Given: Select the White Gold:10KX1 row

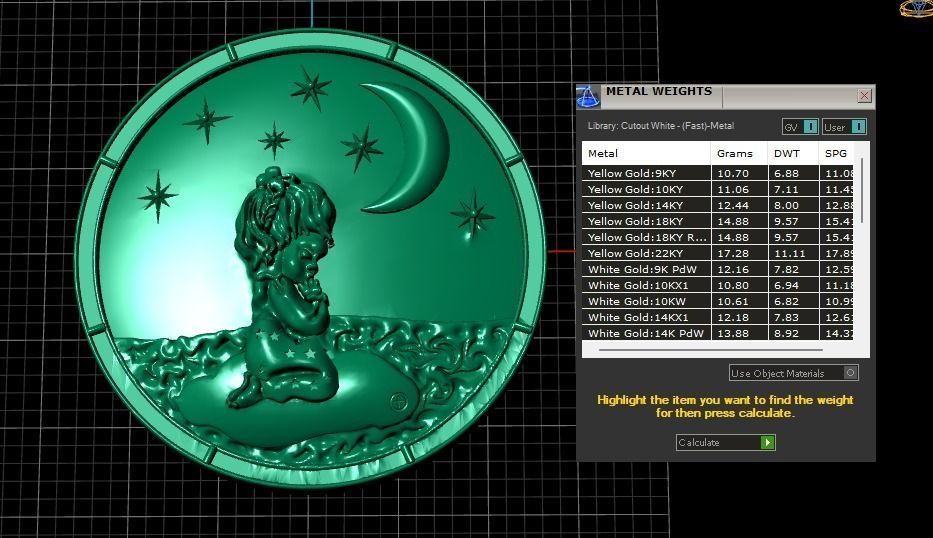Looking at the screenshot, I should 718,286.
